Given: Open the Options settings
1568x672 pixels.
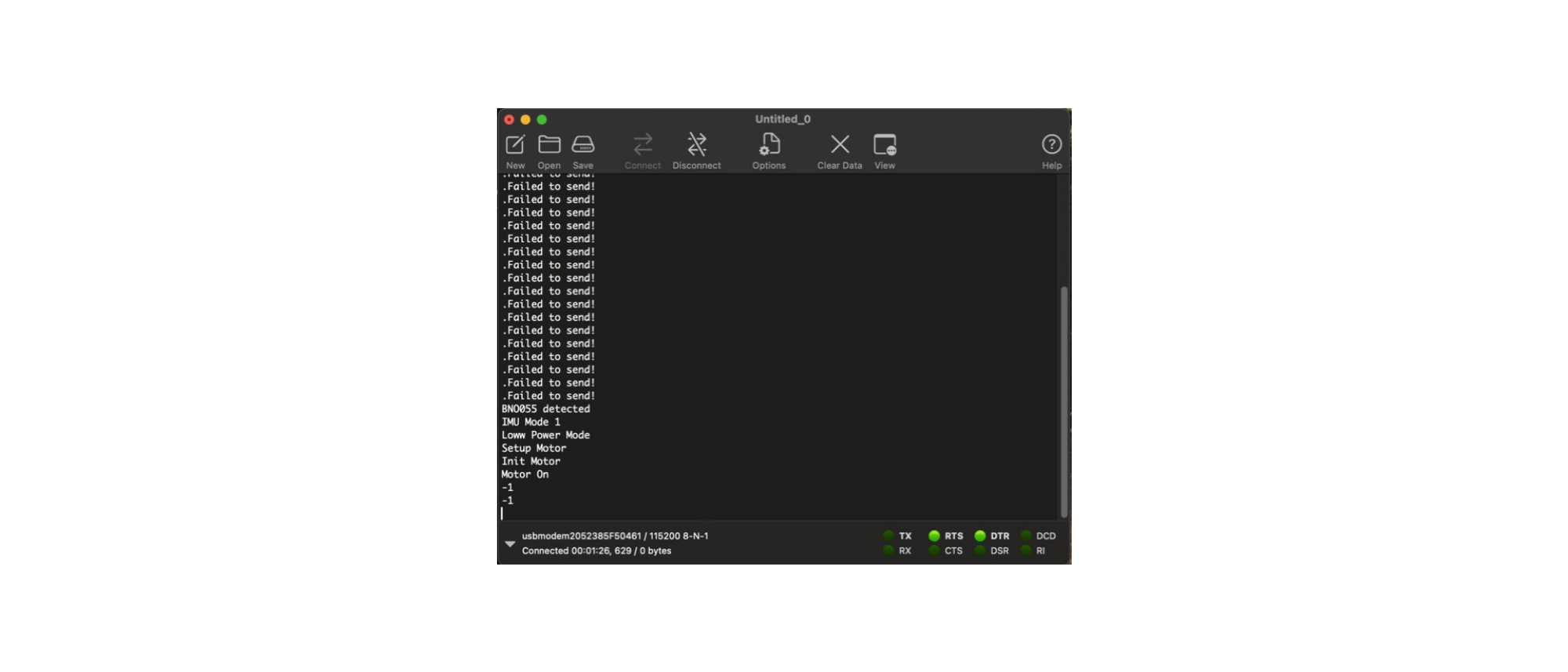Looking at the screenshot, I should click(x=768, y=145).
